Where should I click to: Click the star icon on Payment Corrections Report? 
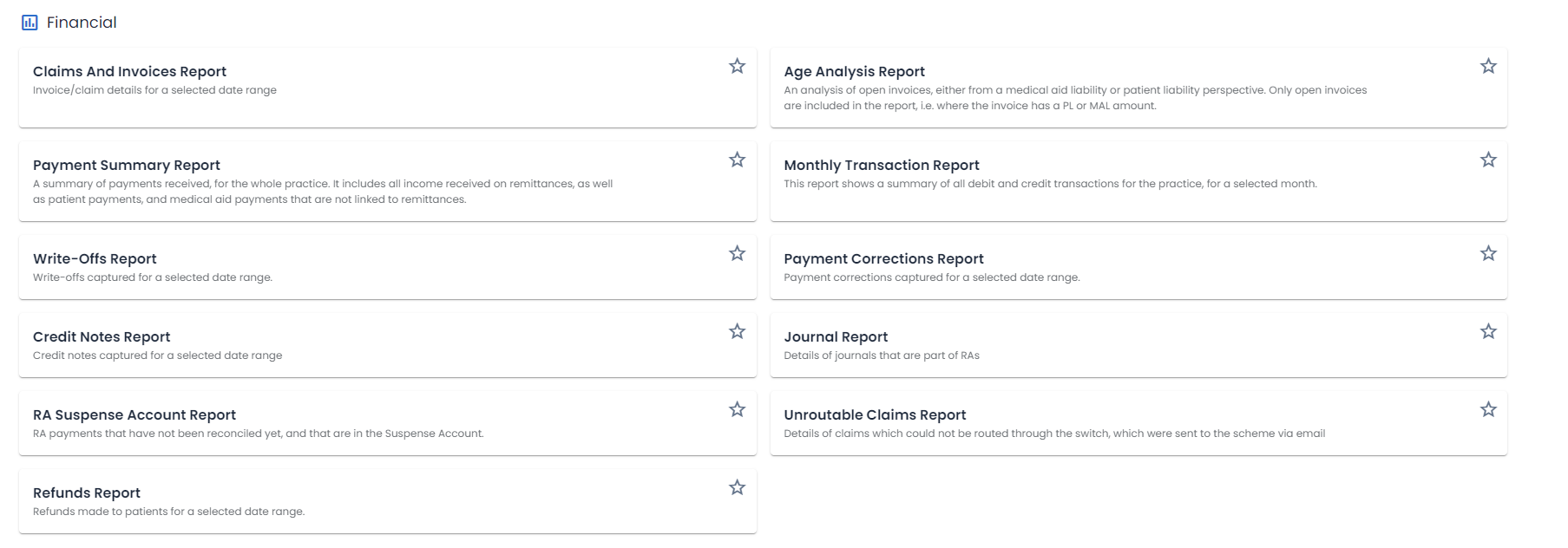[x=1489, y=253]
